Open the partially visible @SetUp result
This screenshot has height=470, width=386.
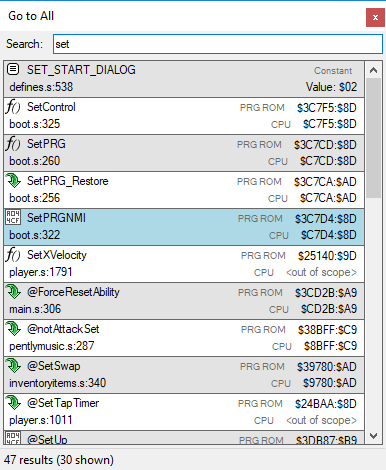point(184,438)
